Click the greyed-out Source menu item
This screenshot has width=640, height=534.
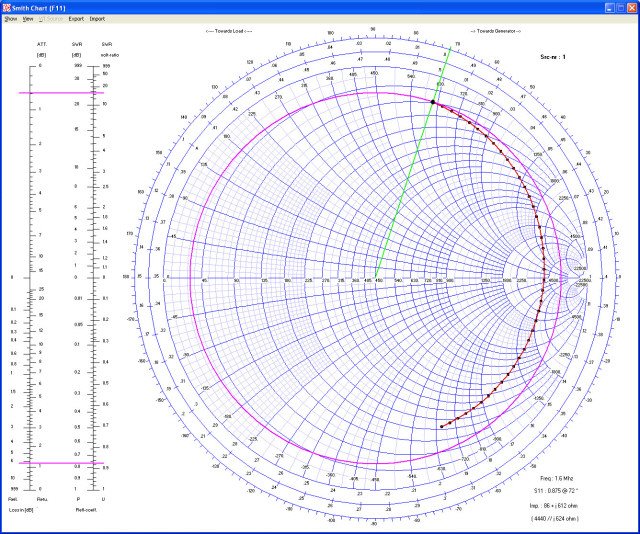click(x=51, y=19)
